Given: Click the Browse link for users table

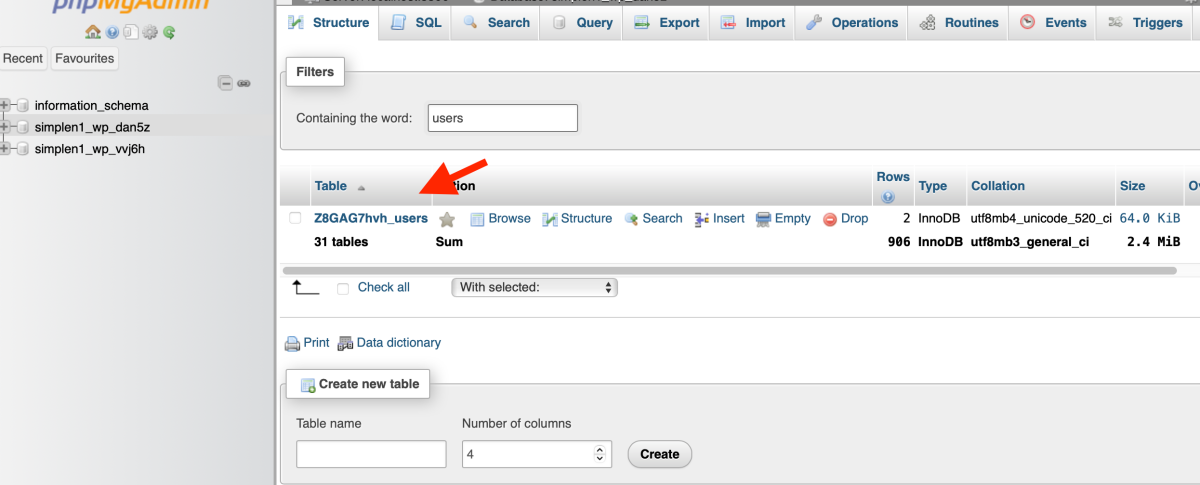Looking at the screenshot, I should click(x=510, y=218).
